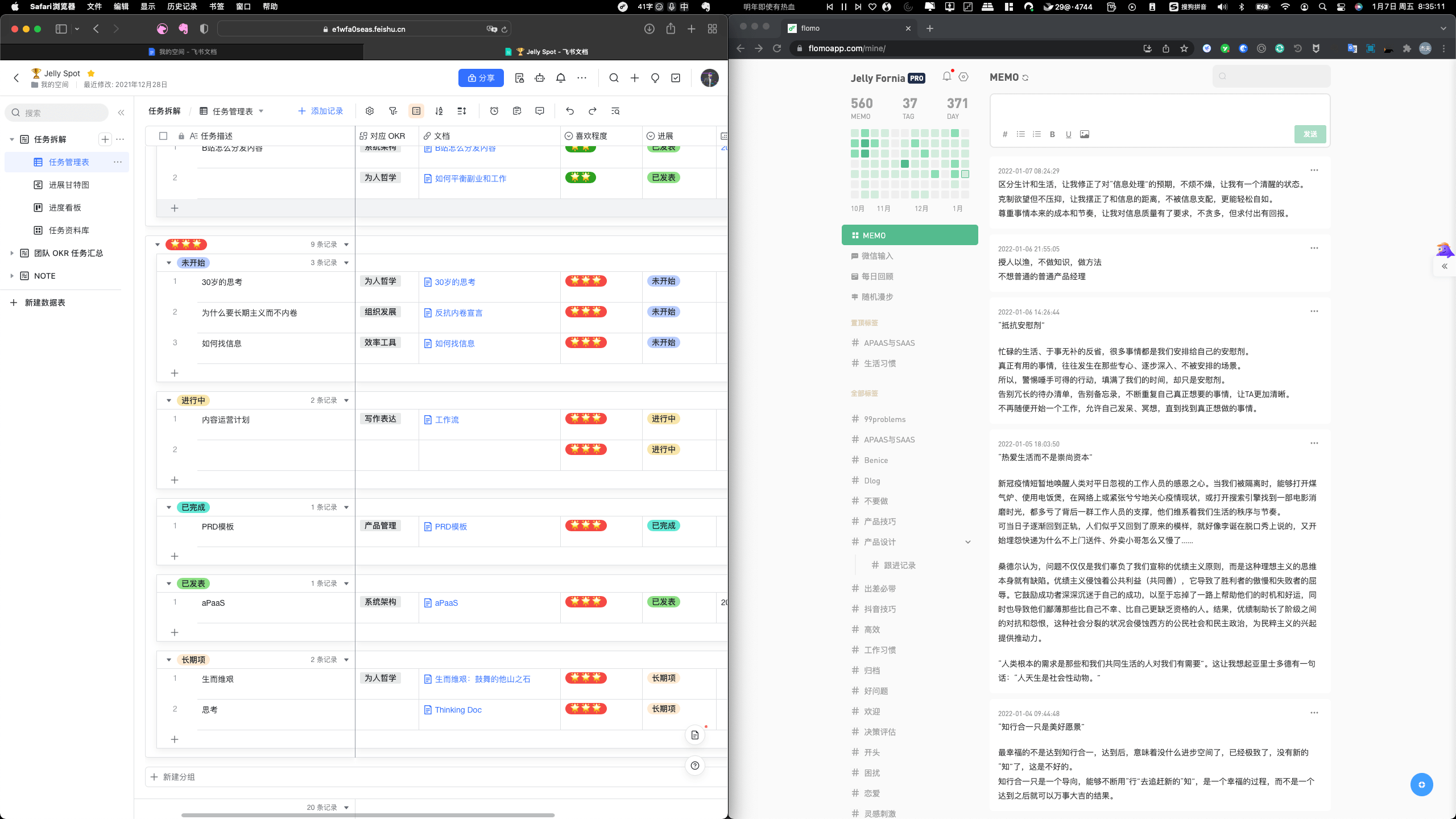1456x819 pixels.
Task: Open the 反抗内卷宣言 document link
Action: [458, 313]
